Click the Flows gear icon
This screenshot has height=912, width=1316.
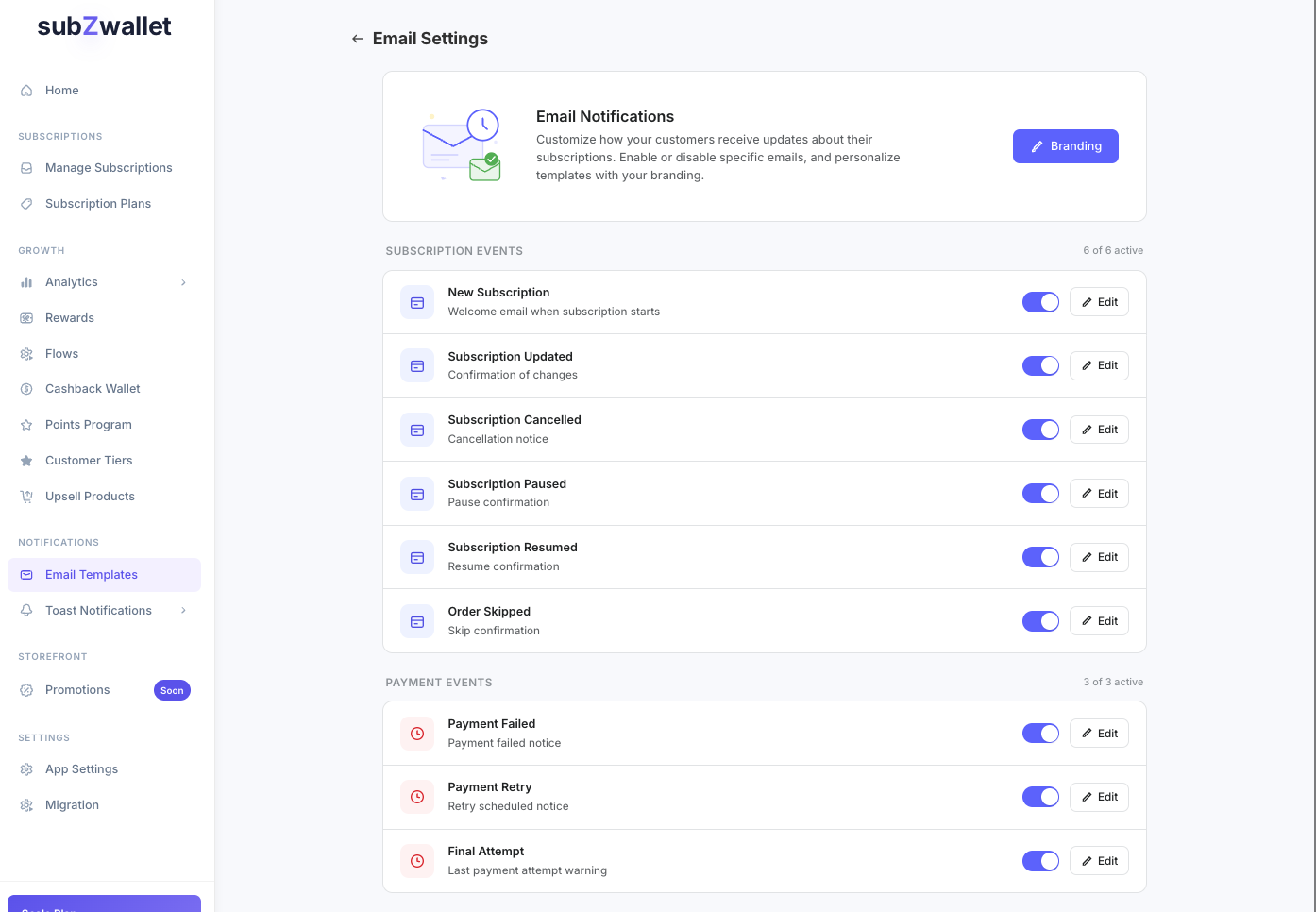coord(26,354)
